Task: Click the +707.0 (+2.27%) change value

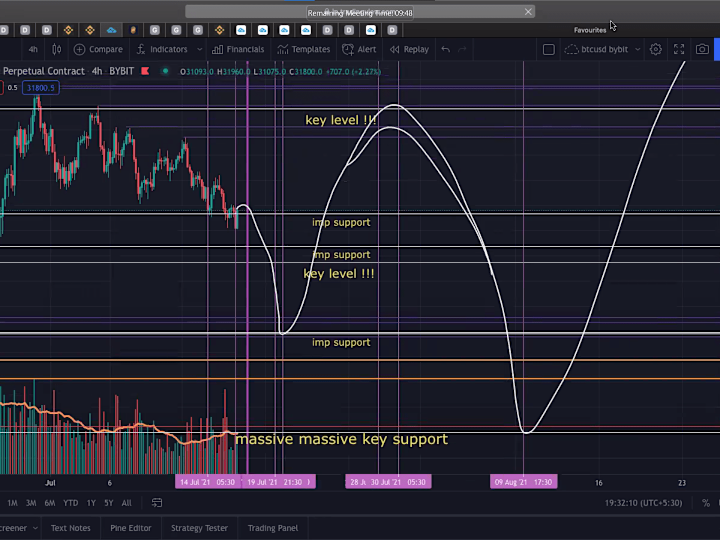Action: [353, 72]
